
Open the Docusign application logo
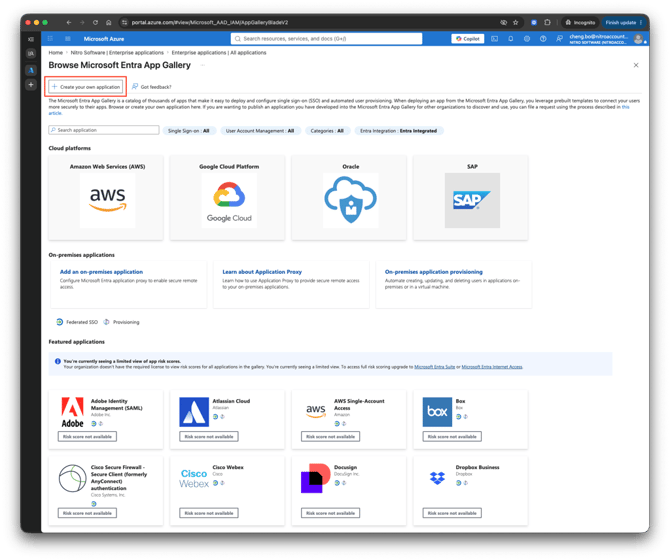[x=315, y=478]
